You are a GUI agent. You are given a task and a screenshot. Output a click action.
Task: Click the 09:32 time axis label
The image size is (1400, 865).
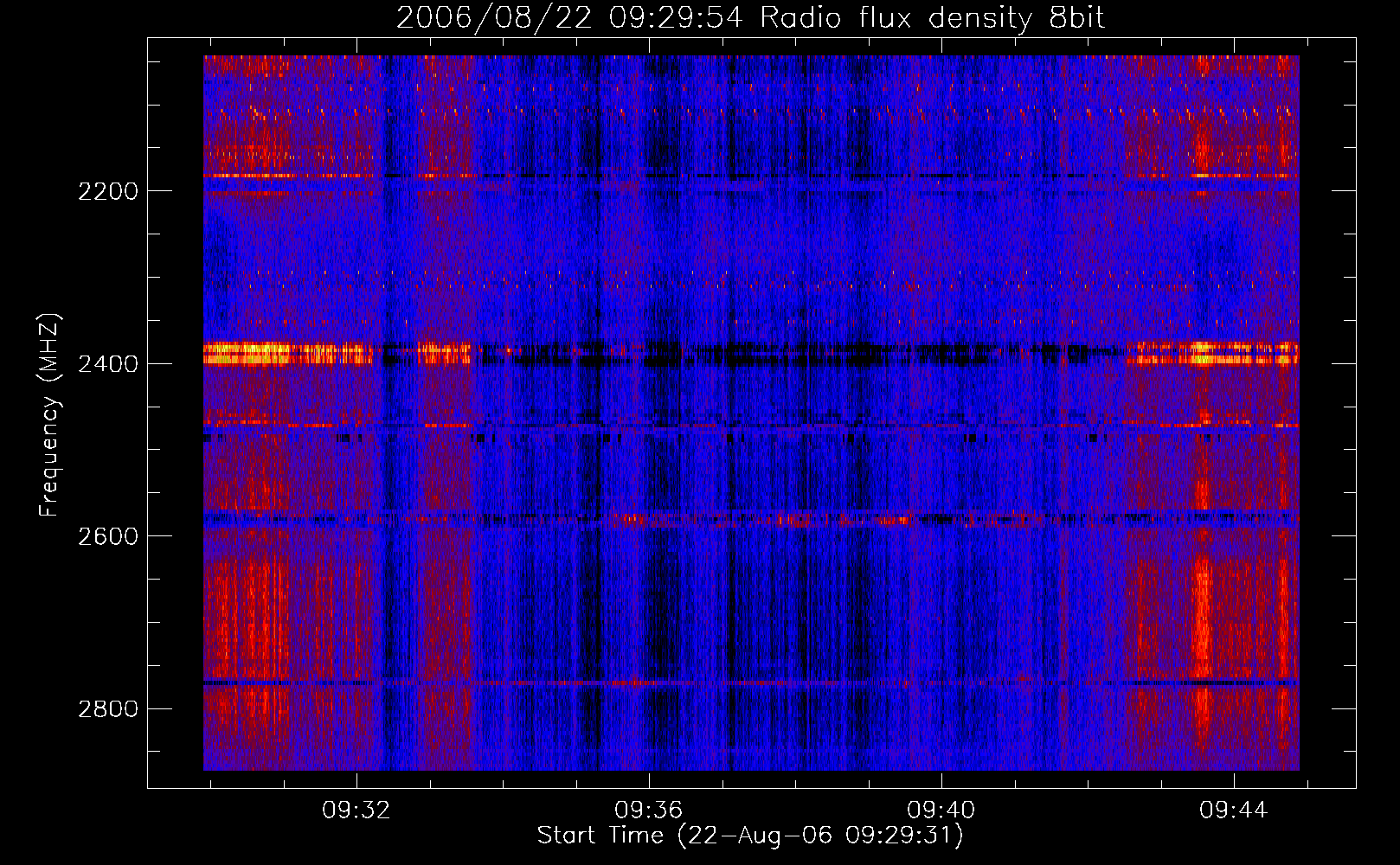(x=356, y=811)
